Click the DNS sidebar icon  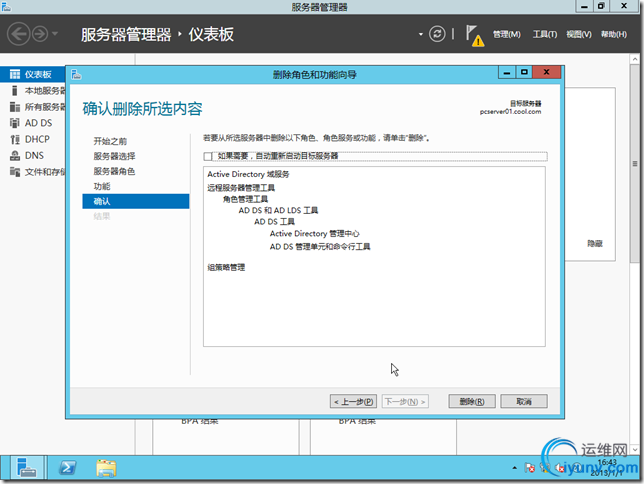click(x=15, y=155)
